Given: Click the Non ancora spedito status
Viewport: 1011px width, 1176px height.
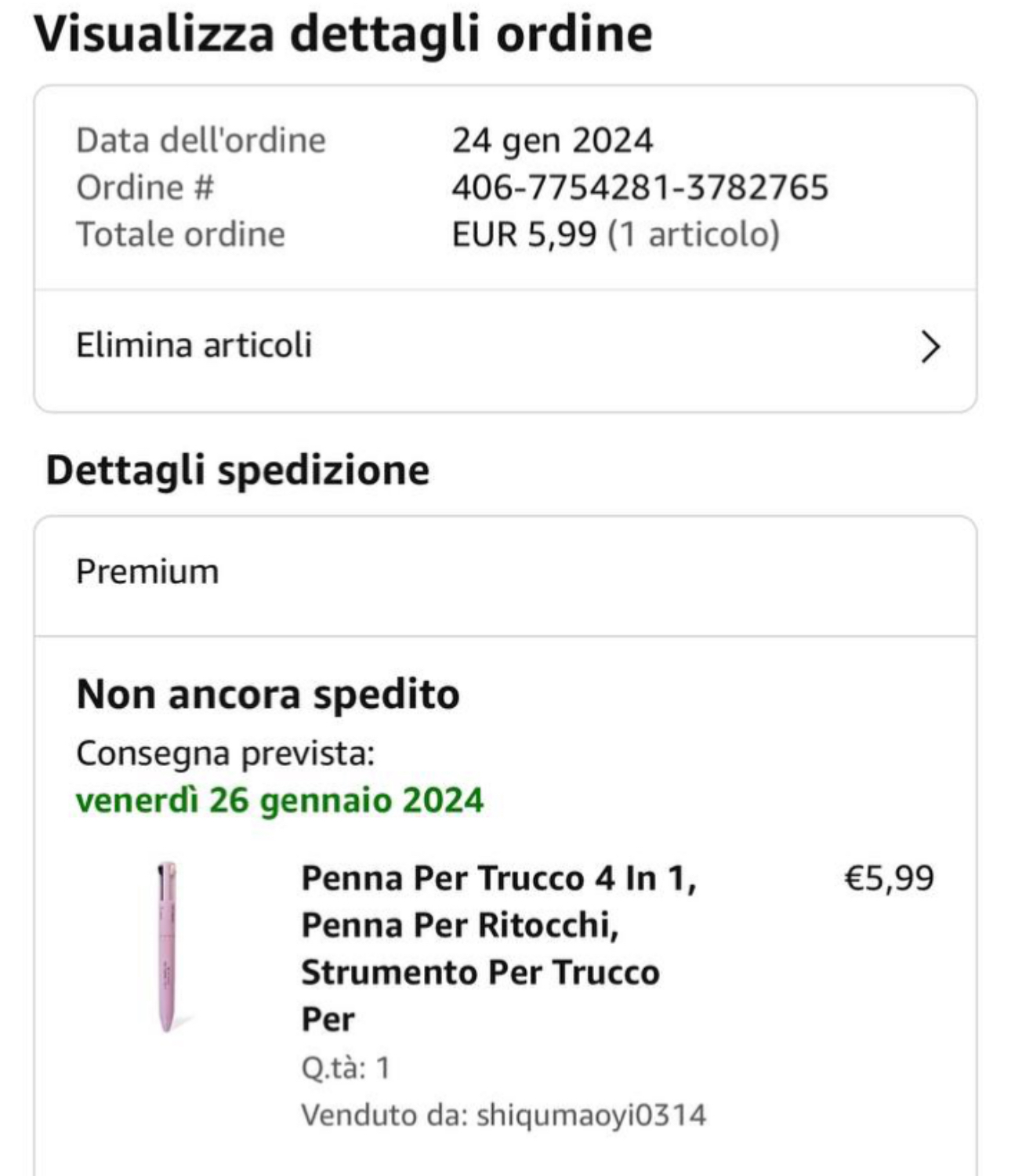Looking at the screenshot, I should pos(268,695).
